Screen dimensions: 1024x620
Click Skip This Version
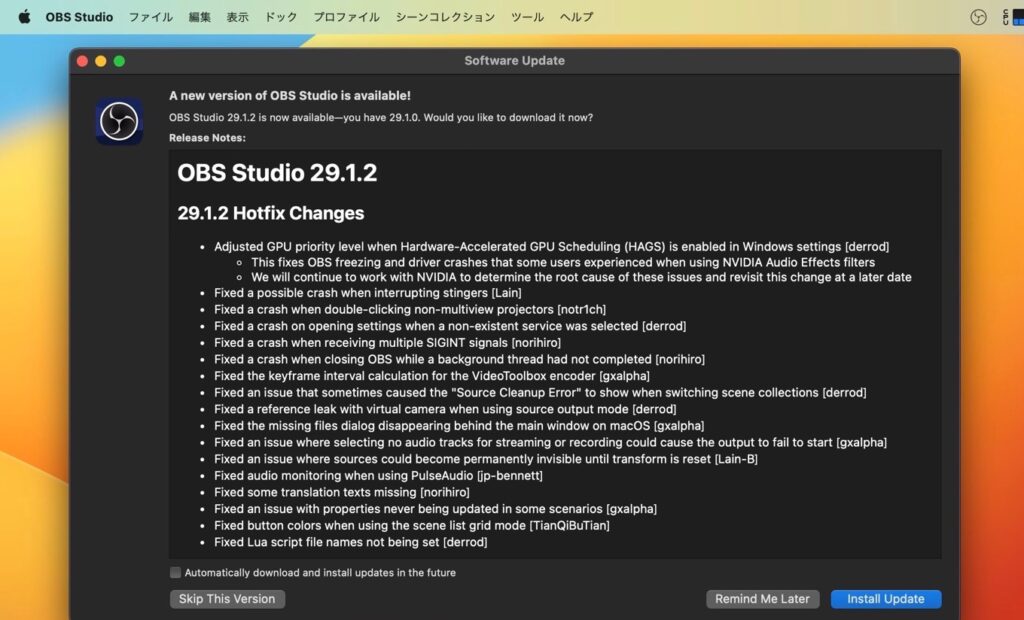point(227,598)
